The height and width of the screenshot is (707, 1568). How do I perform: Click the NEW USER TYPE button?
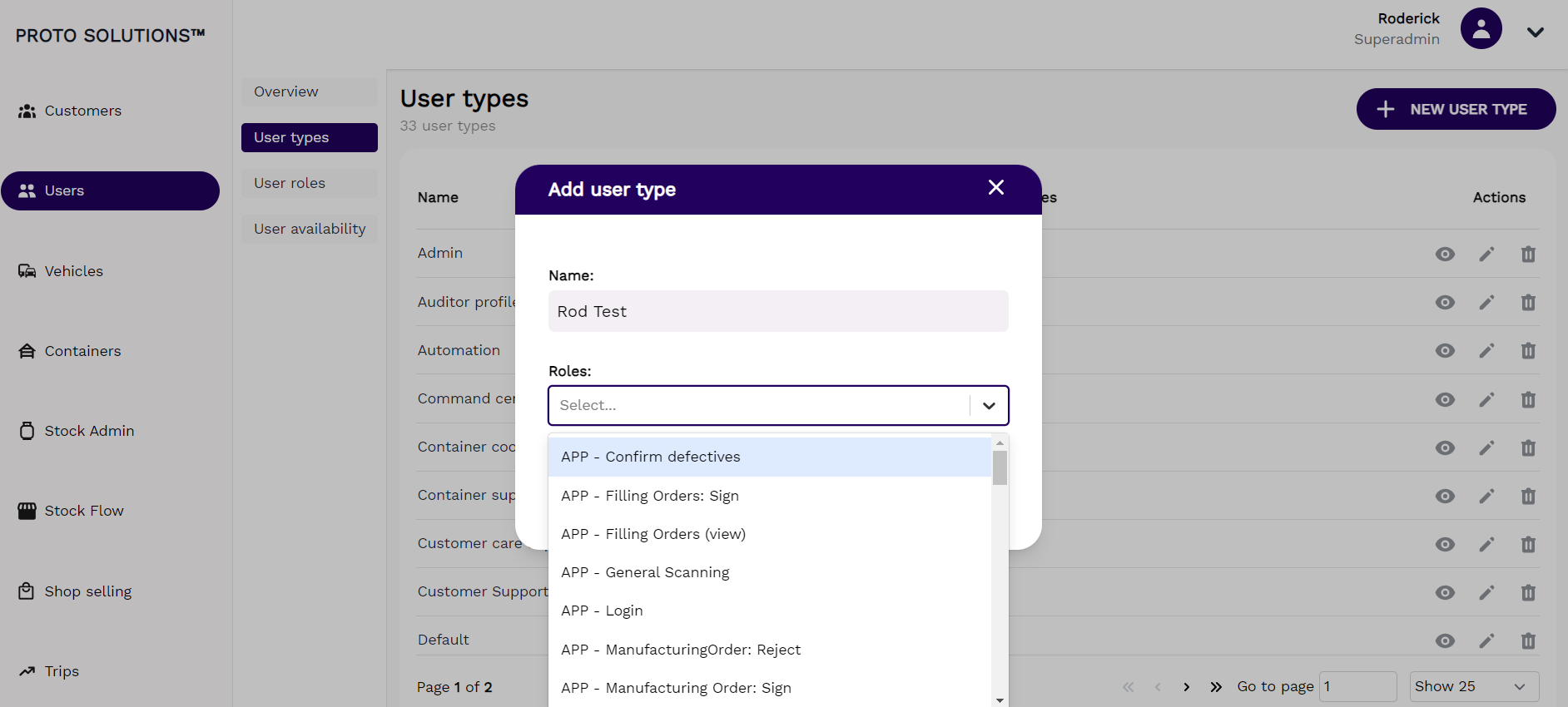1456,109
